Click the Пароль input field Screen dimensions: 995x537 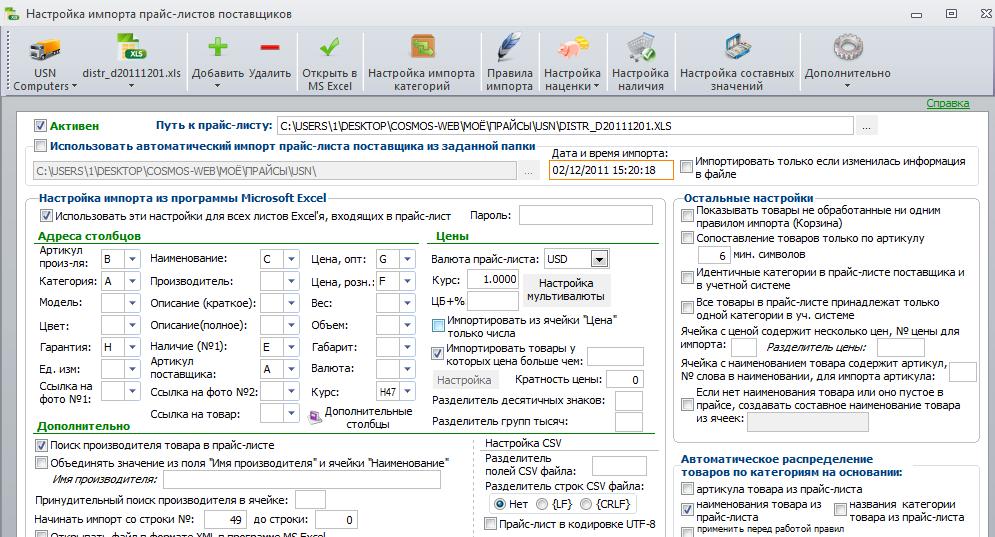(x=586, y=215)
